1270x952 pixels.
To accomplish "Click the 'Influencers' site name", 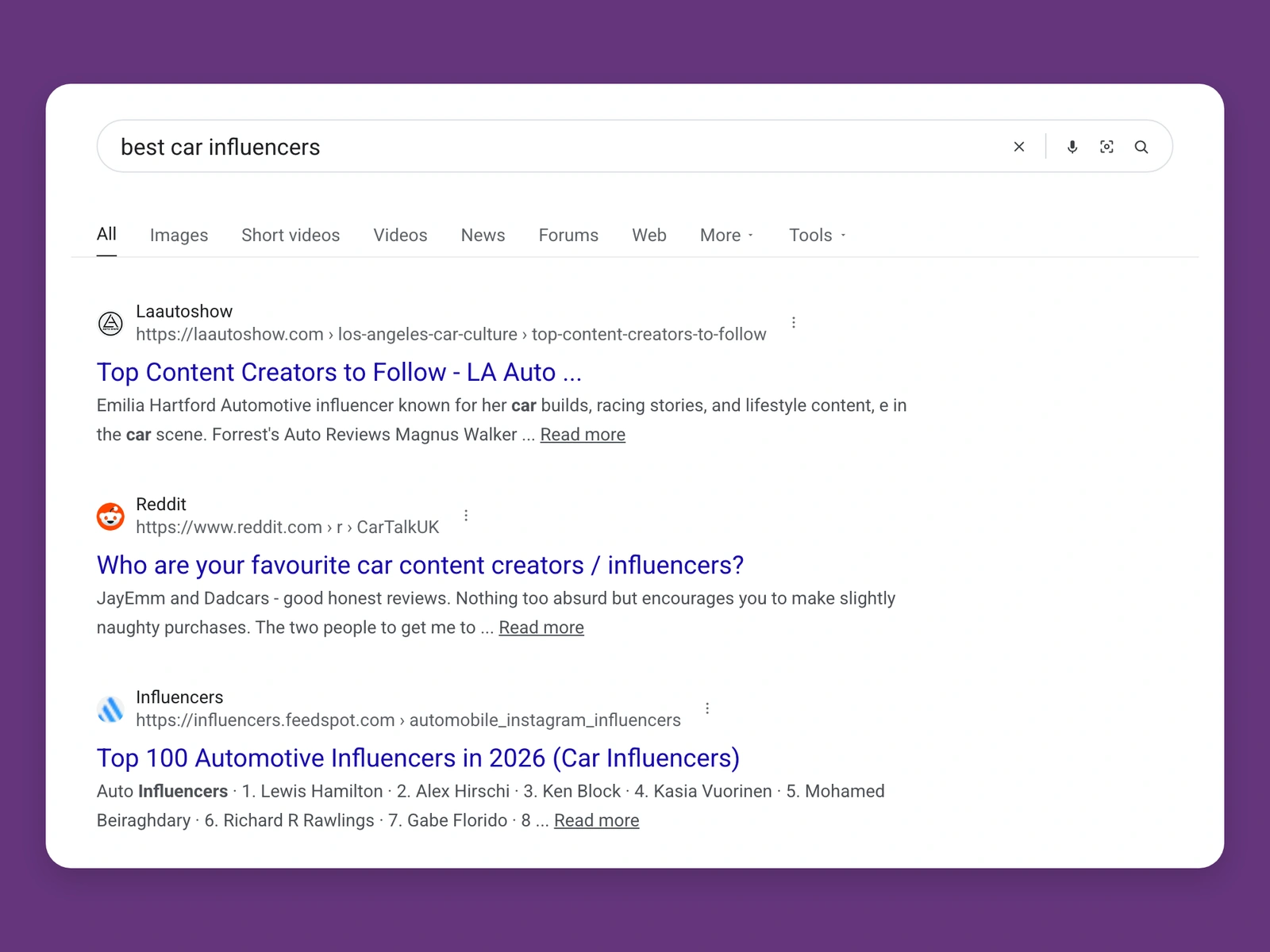I will point(179,697).
